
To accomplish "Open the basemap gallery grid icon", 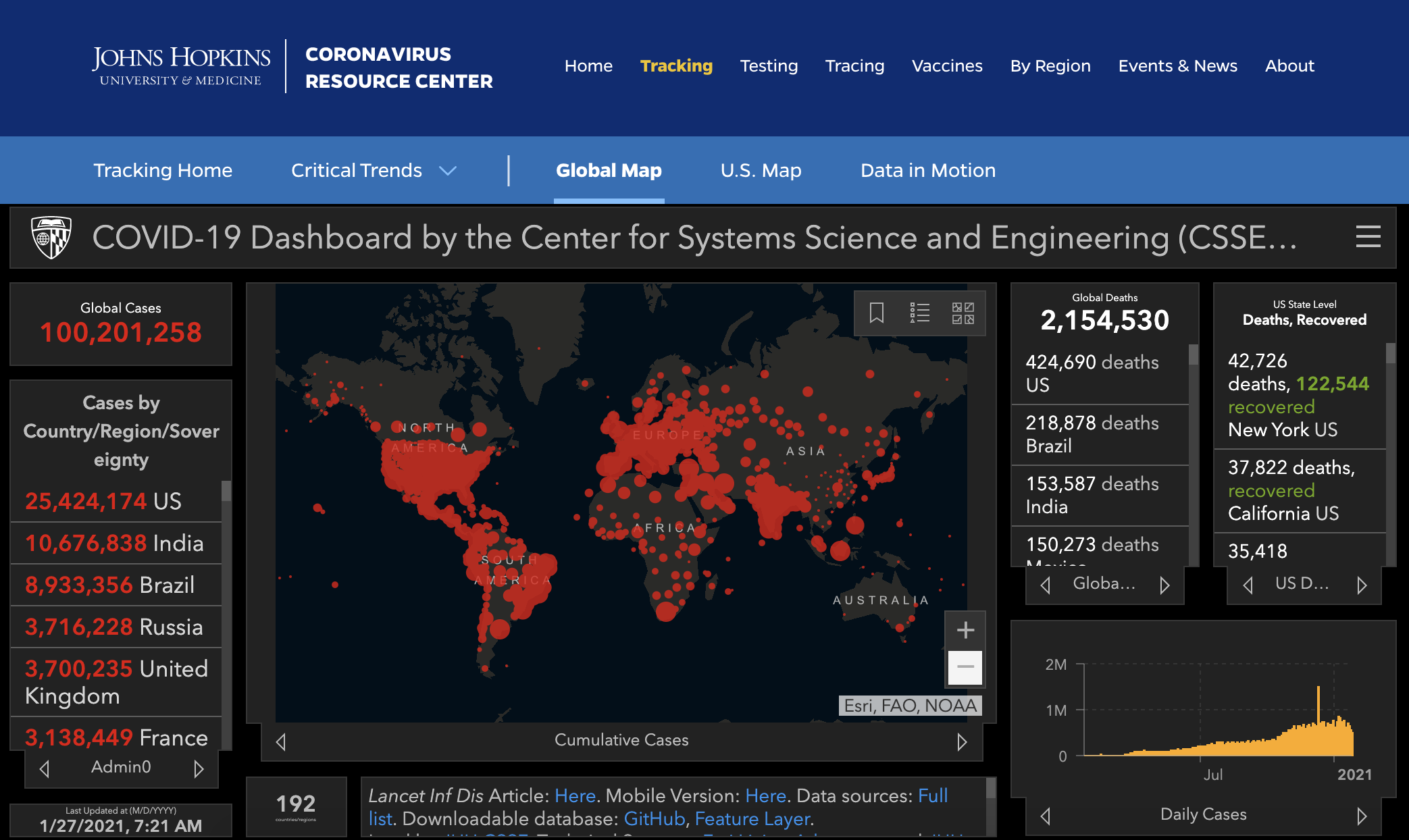I will pyautogui.click(x=963, y=313).
